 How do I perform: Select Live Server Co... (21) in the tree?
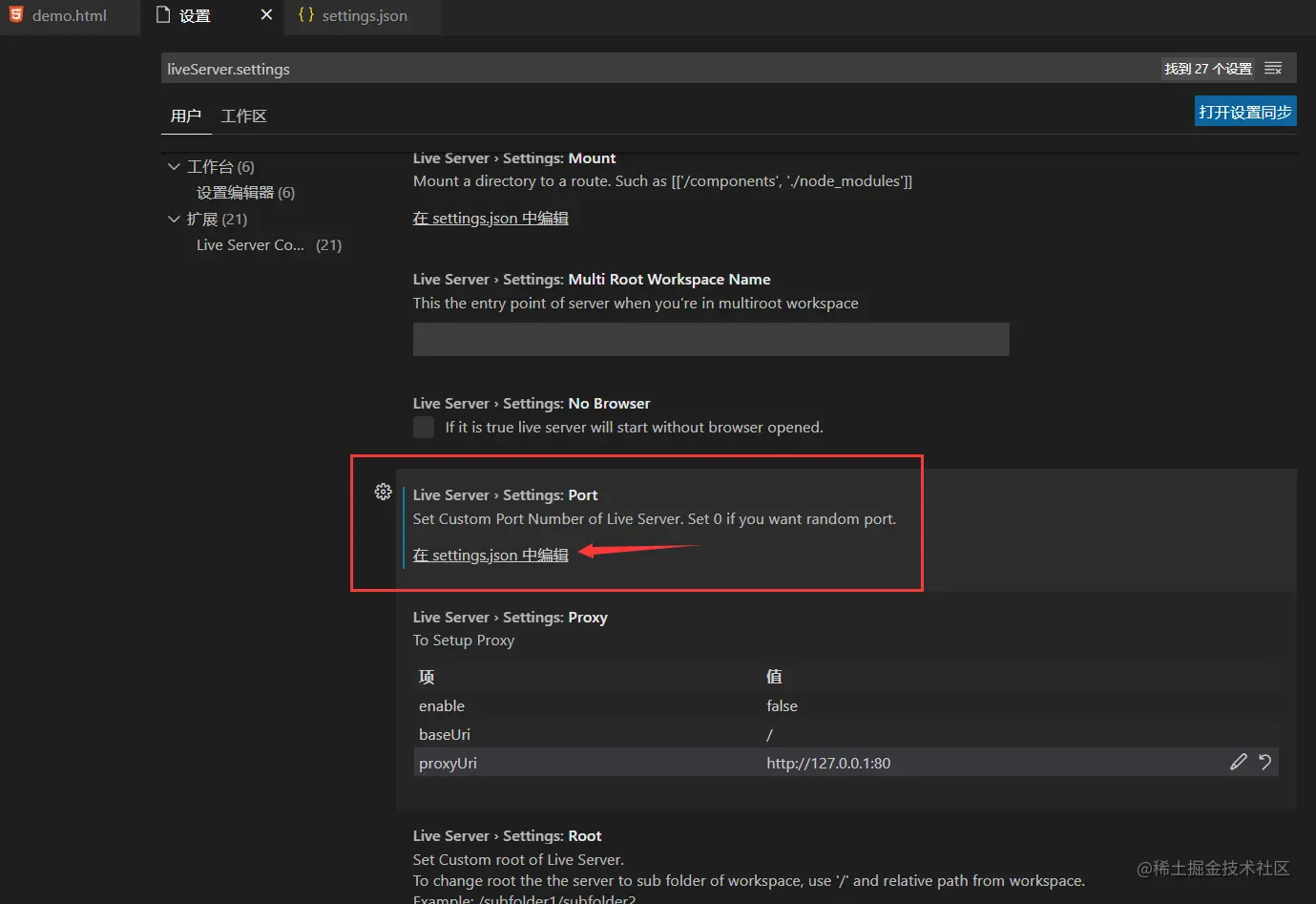click(269, 244)
